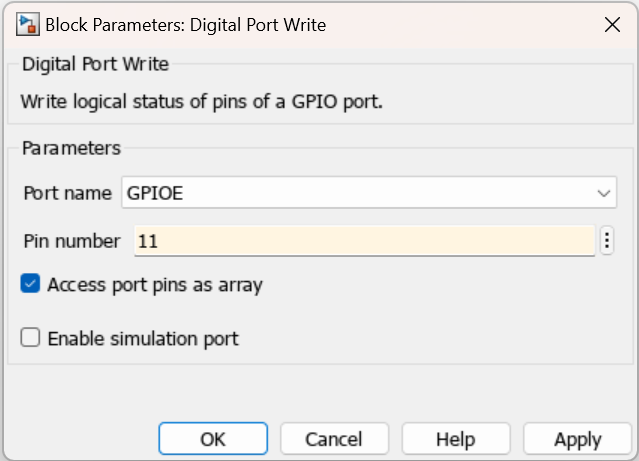Click the GPIO port description text
Image resolution: width=639 pixels, height=461 pixels.
point(201,102)
